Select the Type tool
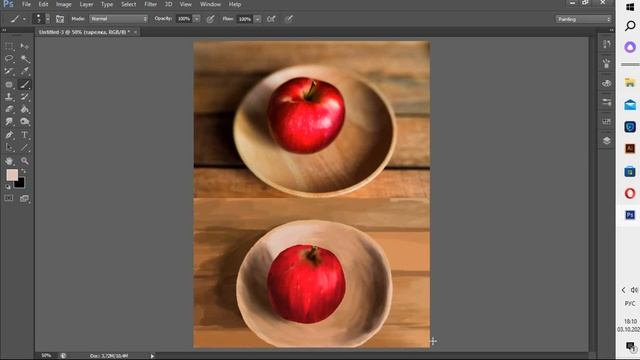 click(x=24, y=135)
